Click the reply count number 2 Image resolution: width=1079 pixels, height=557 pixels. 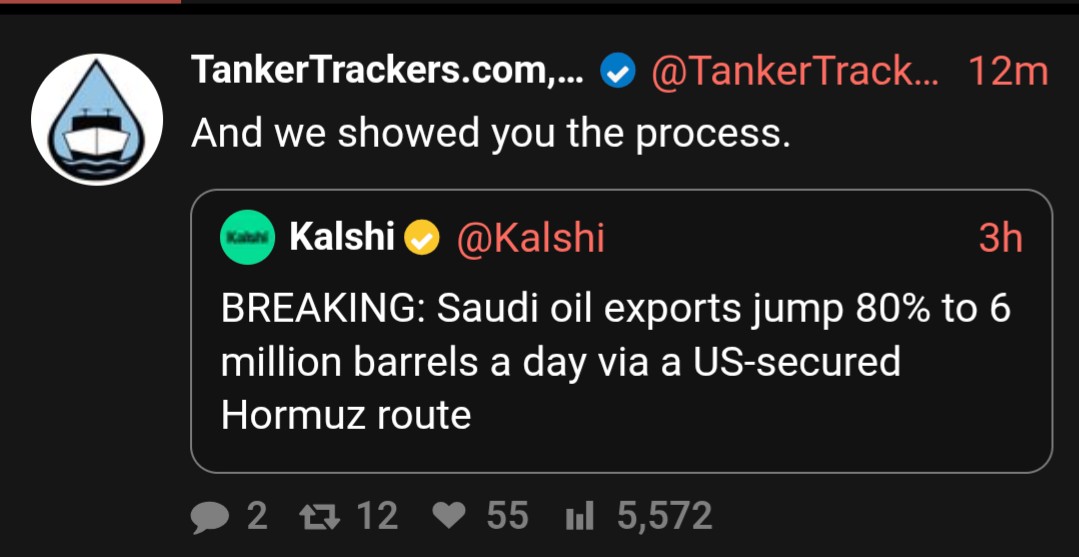pos(257,516)
